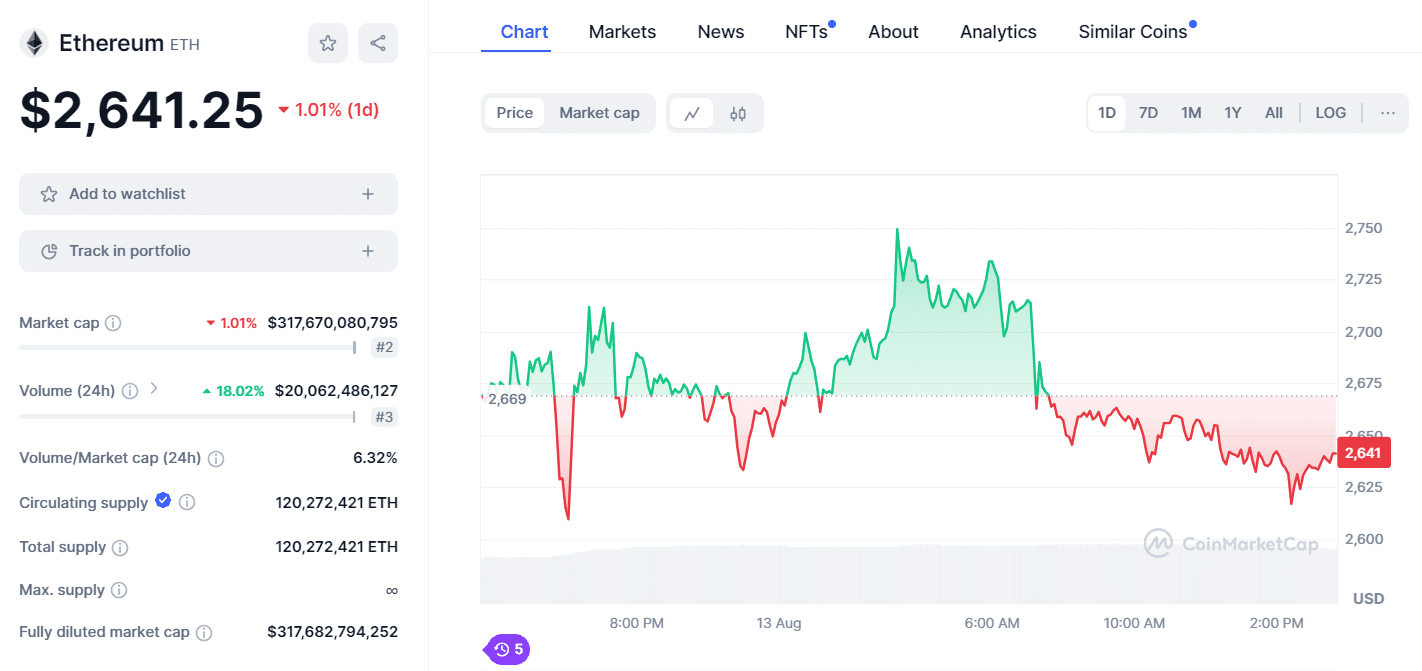This screenshot has height=671, width=1422.
Task: Click the market cap rank progress bar
Action: pyautogui.click(x=187, y=348)
